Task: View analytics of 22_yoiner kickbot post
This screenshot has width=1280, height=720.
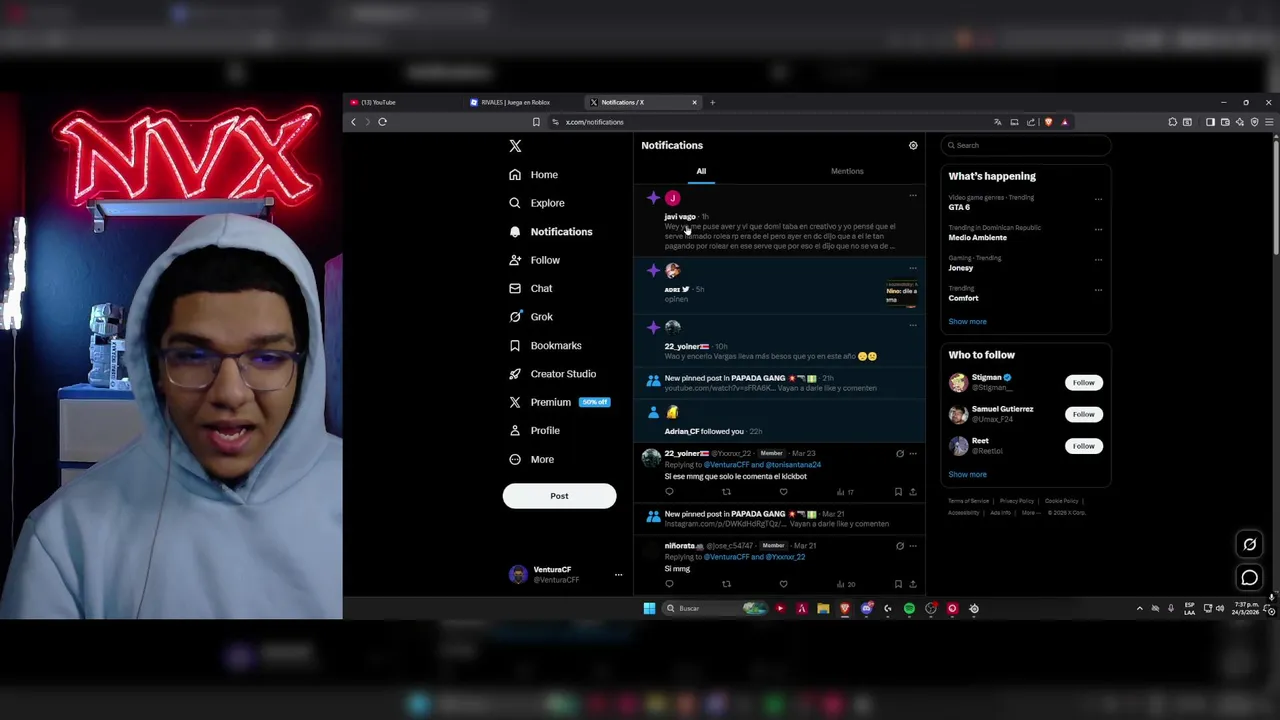Action: coord(846,492)
